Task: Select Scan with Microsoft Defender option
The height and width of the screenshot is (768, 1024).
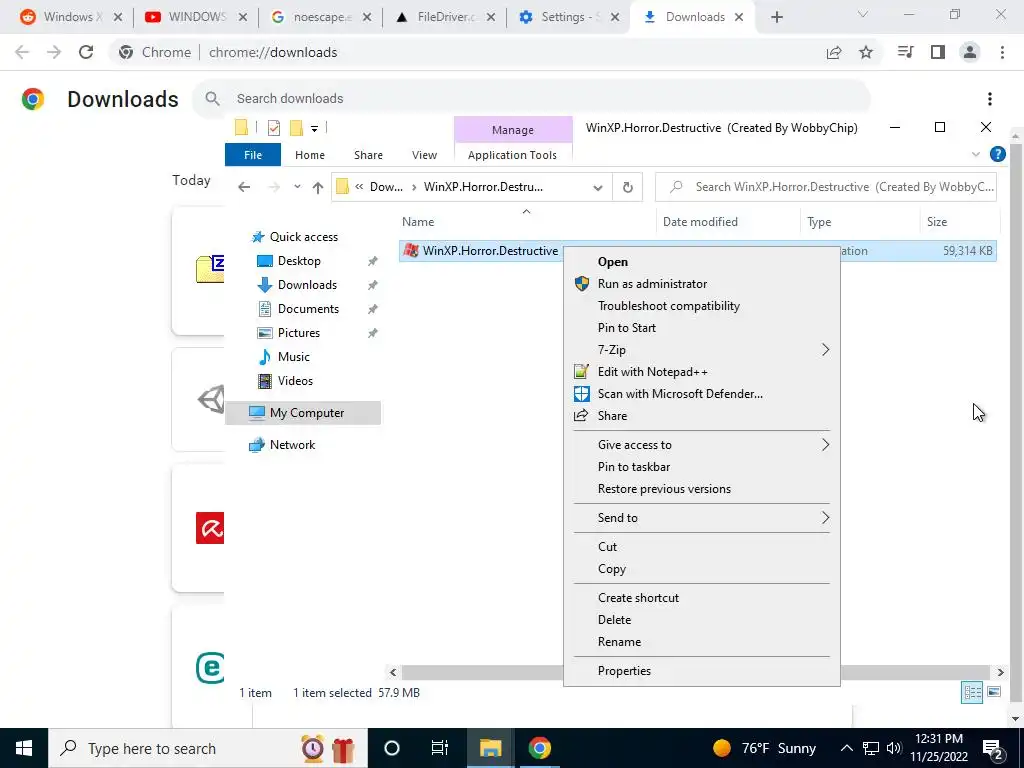Action: coord(679,394)
